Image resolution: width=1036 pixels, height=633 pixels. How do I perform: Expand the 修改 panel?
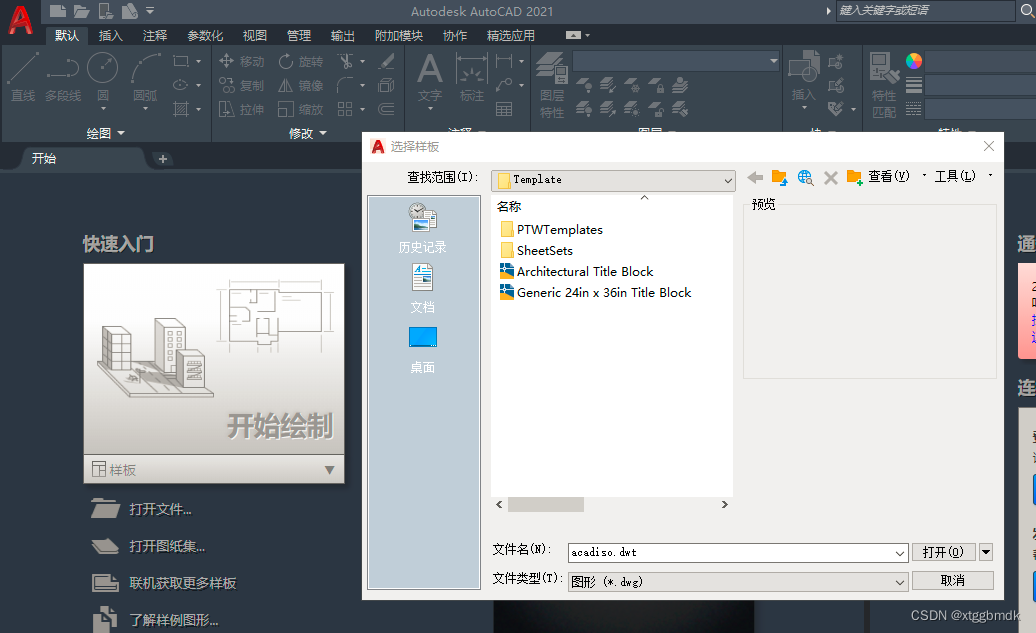tap(308, 133)
